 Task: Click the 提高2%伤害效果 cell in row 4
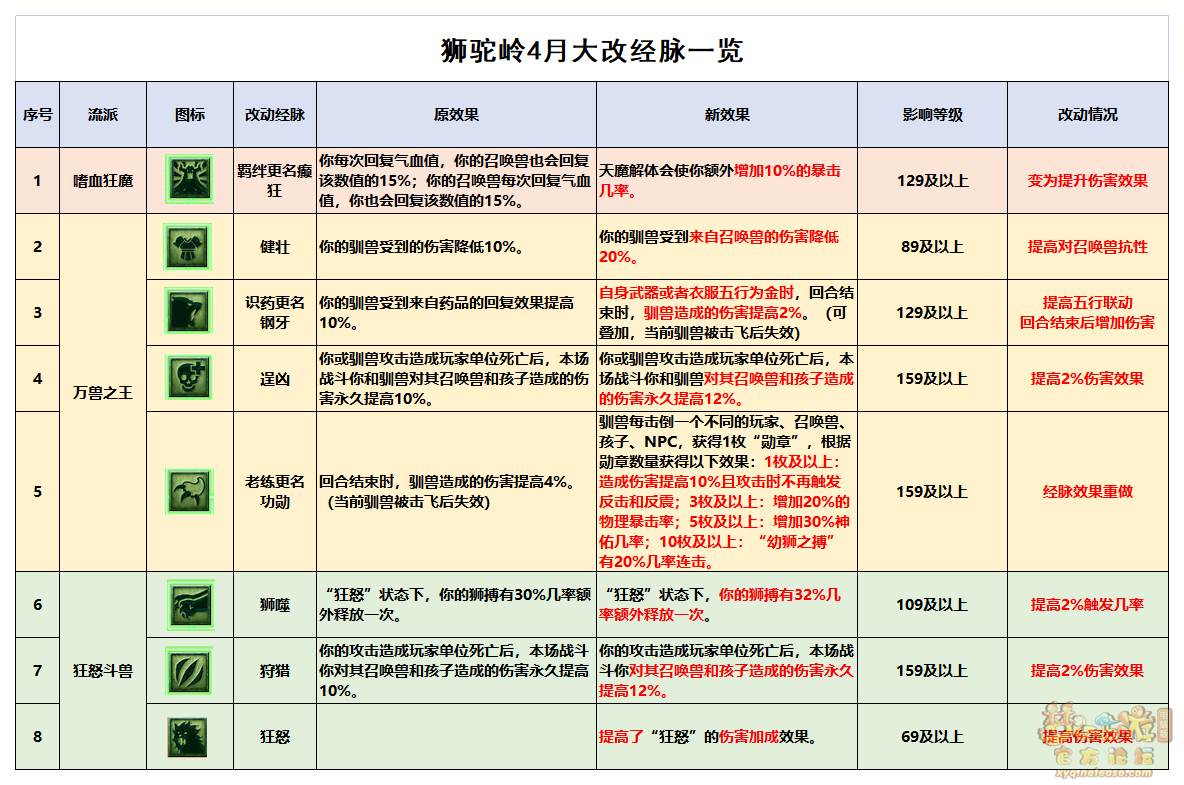click(x=1087, y=379)
